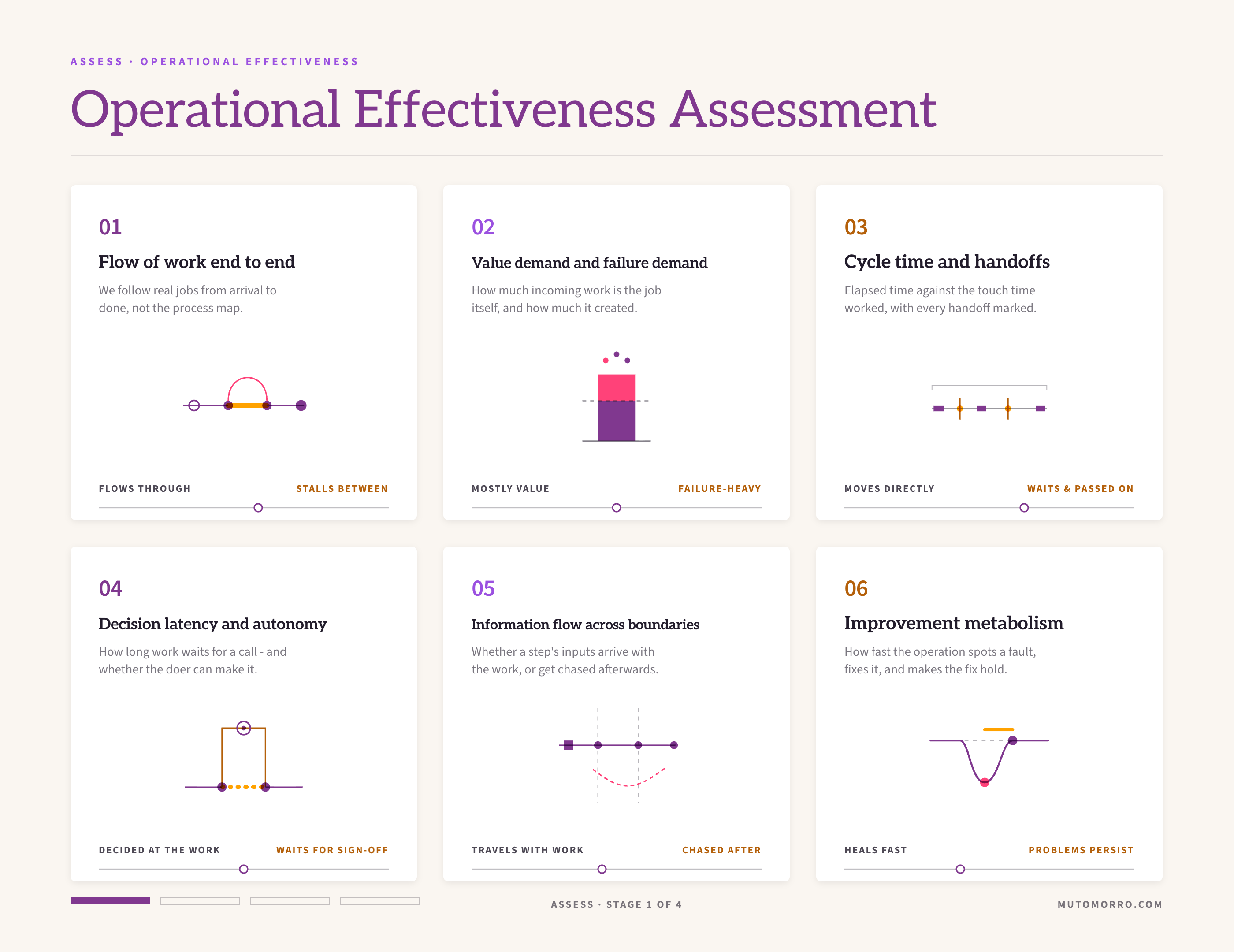The height and width of the screenshot is (952, 1234).
Task: Click the Heals Fast to Problems Persist slider handle
Action: (x=960, y=869)
